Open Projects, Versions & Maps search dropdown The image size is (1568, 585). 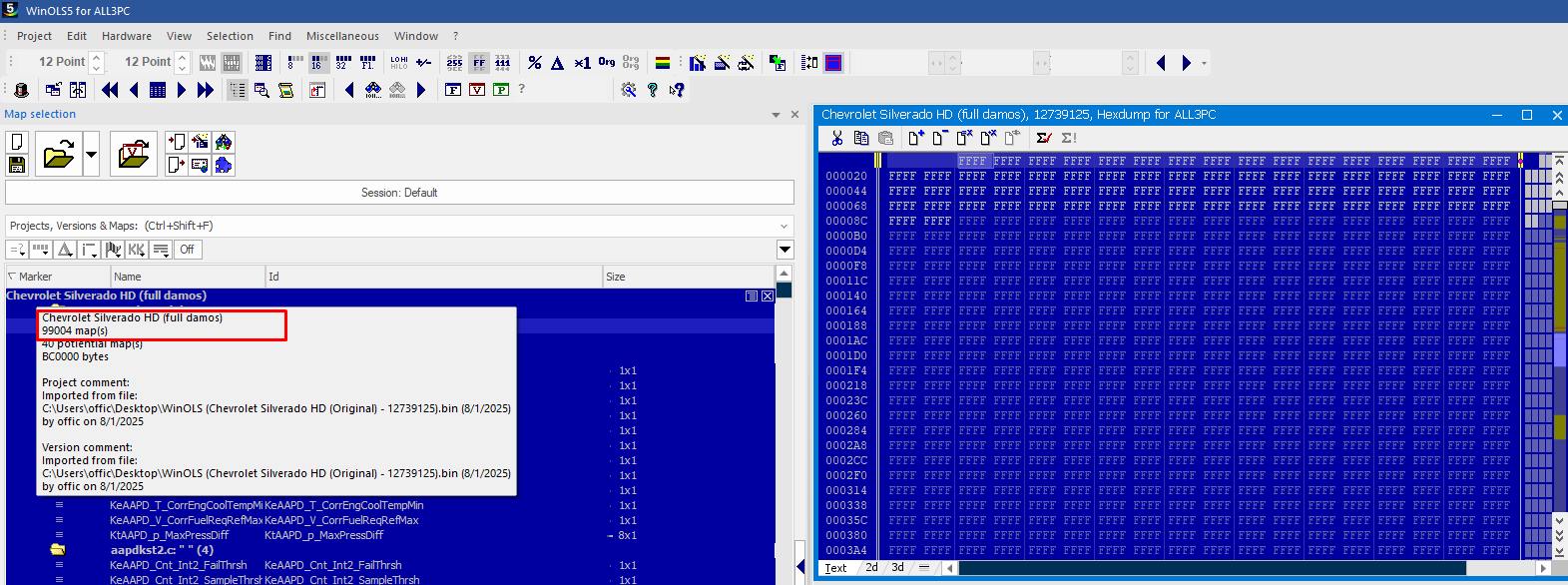pos(784,226)
